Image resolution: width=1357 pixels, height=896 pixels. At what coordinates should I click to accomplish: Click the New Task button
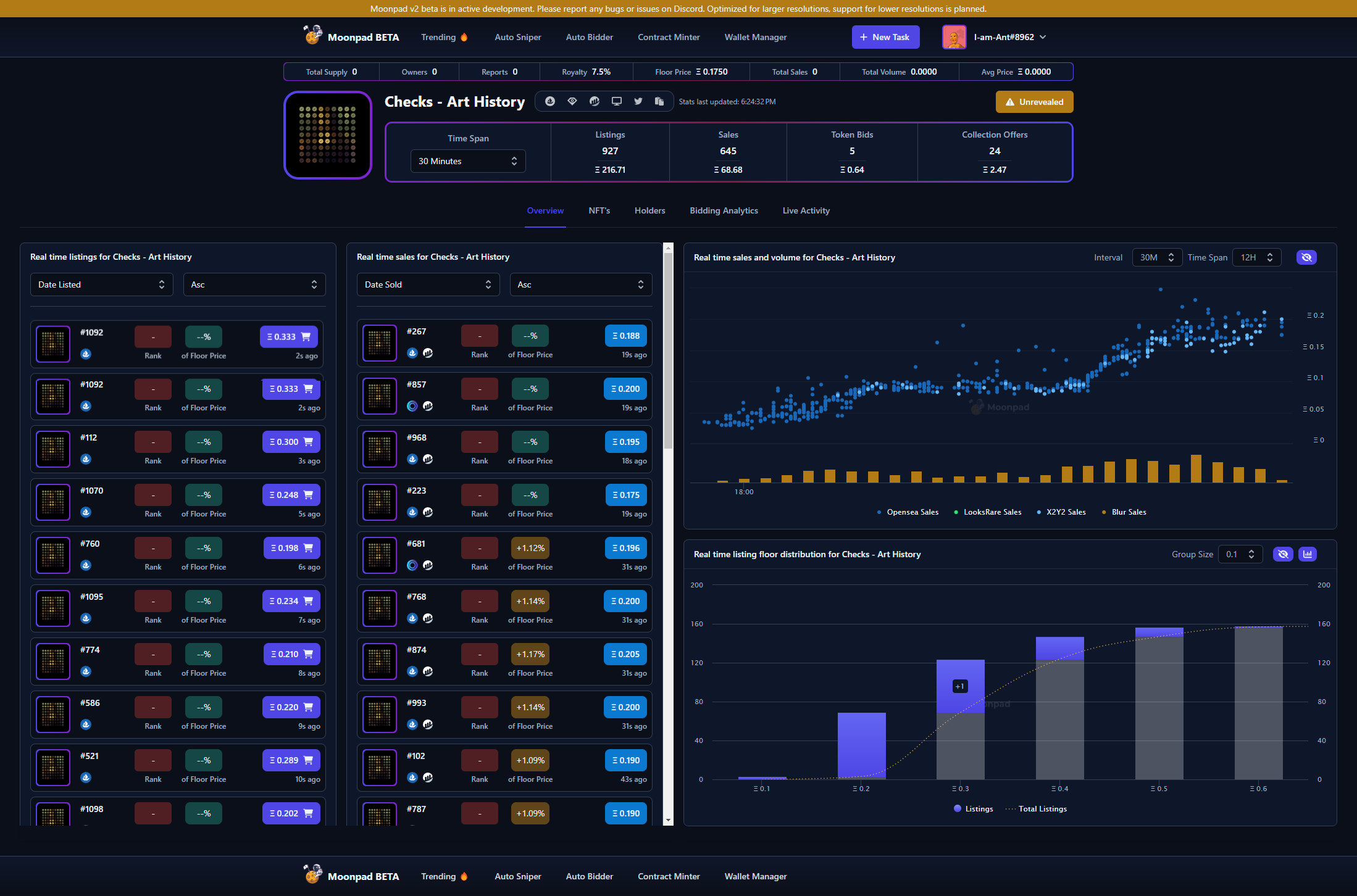coord(885,37)
